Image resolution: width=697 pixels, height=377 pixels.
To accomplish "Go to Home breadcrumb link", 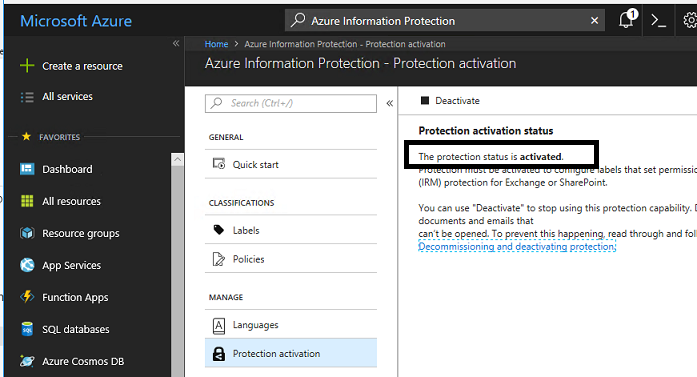I will (216, 44).
